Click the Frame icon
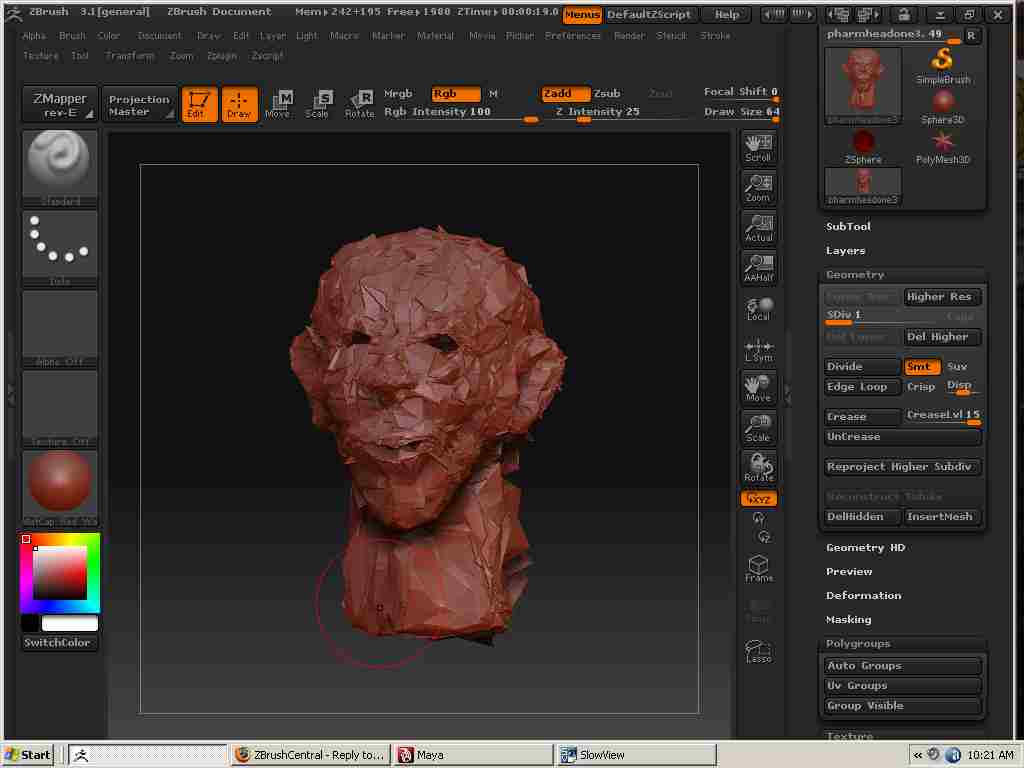The height and width of the screenshot is (768, 1024). (x=759, y=569)
